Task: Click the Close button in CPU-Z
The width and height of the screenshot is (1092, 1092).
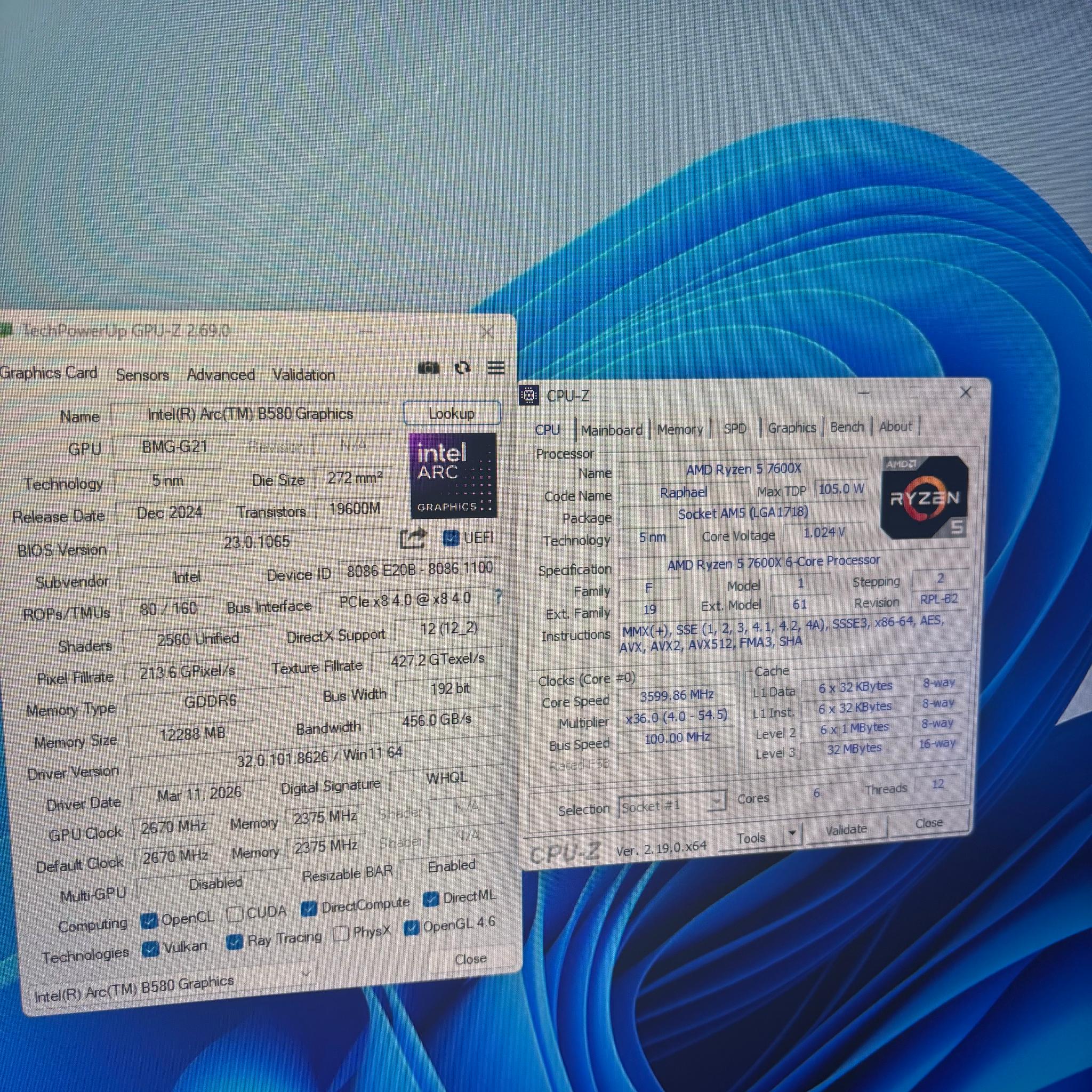Action: pyautogui.click(x=929, y=823)
